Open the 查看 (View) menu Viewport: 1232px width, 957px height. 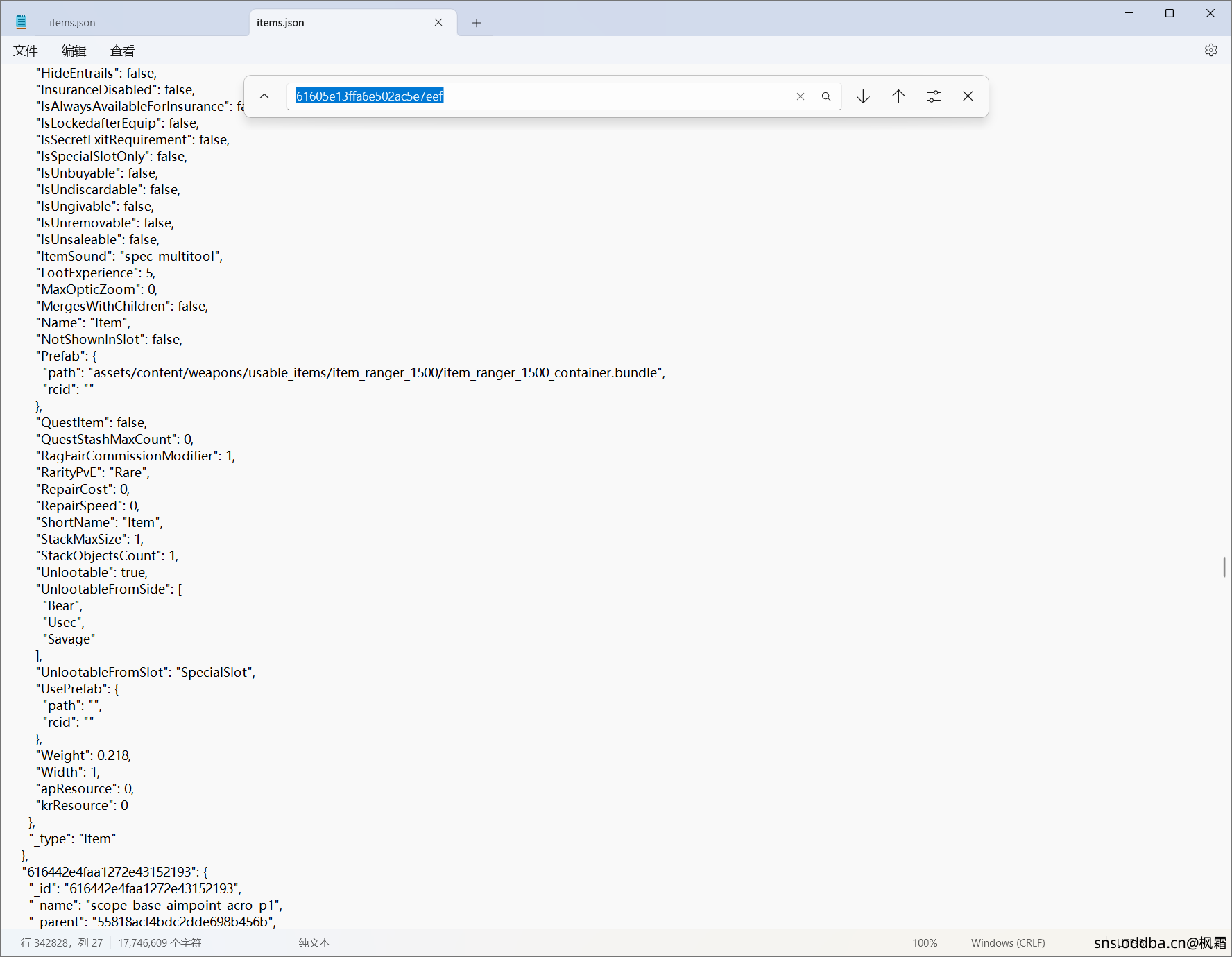point(123,51)
